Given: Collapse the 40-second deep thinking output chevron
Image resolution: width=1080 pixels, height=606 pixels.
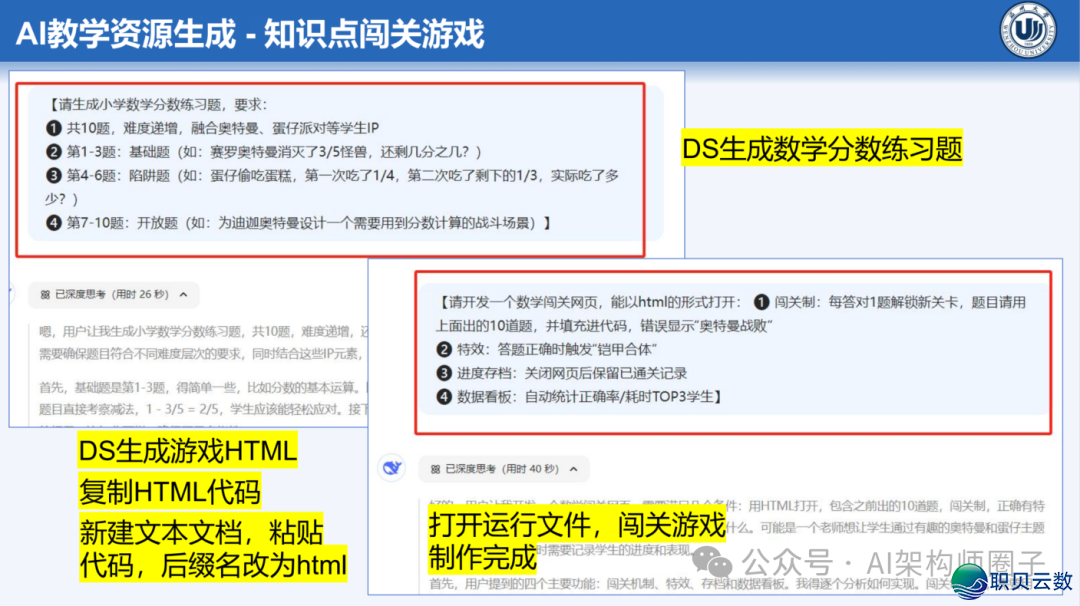Looking at the screenshot, I should [x=573, y=469].
